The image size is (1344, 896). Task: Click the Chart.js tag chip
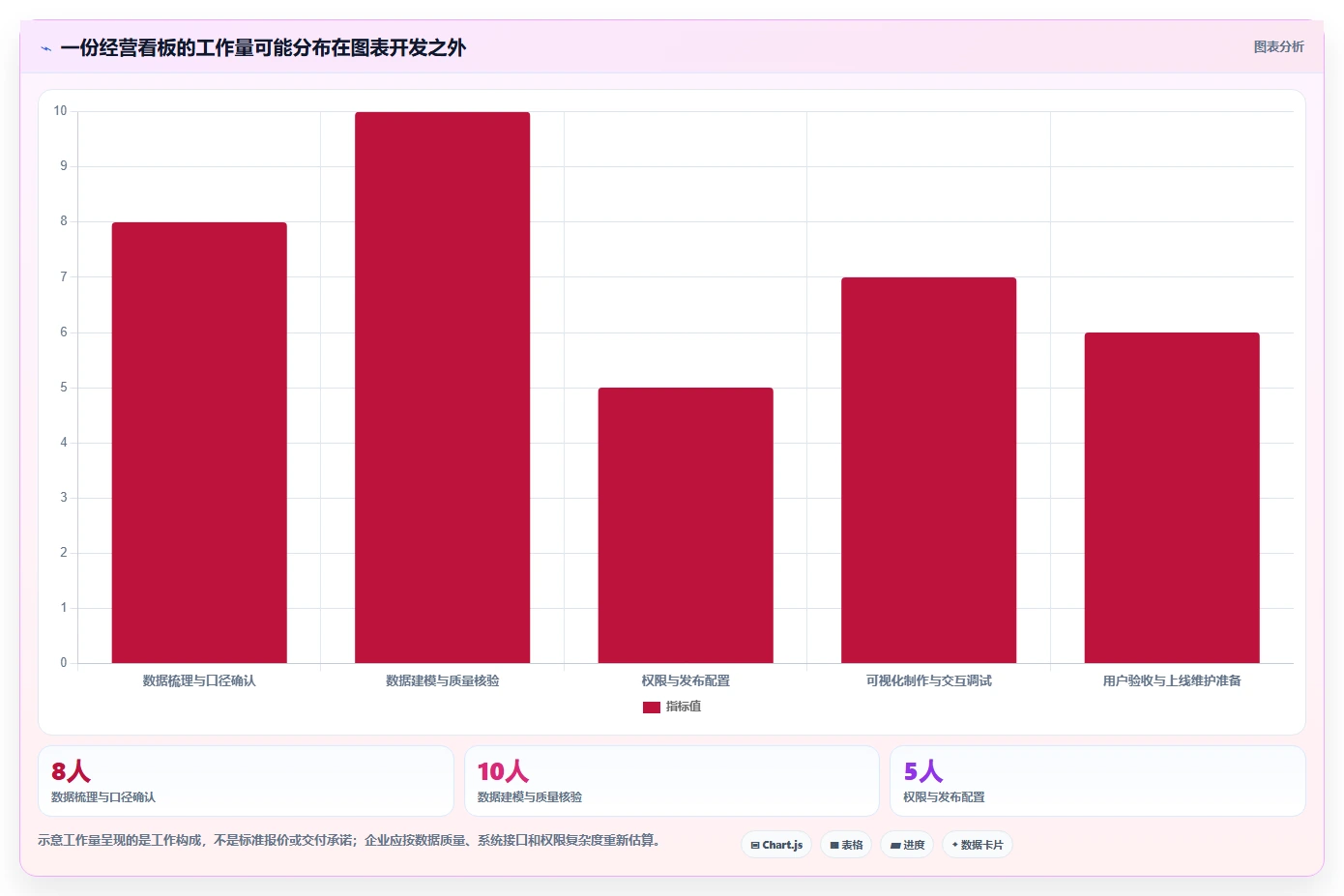pos(776,845)
